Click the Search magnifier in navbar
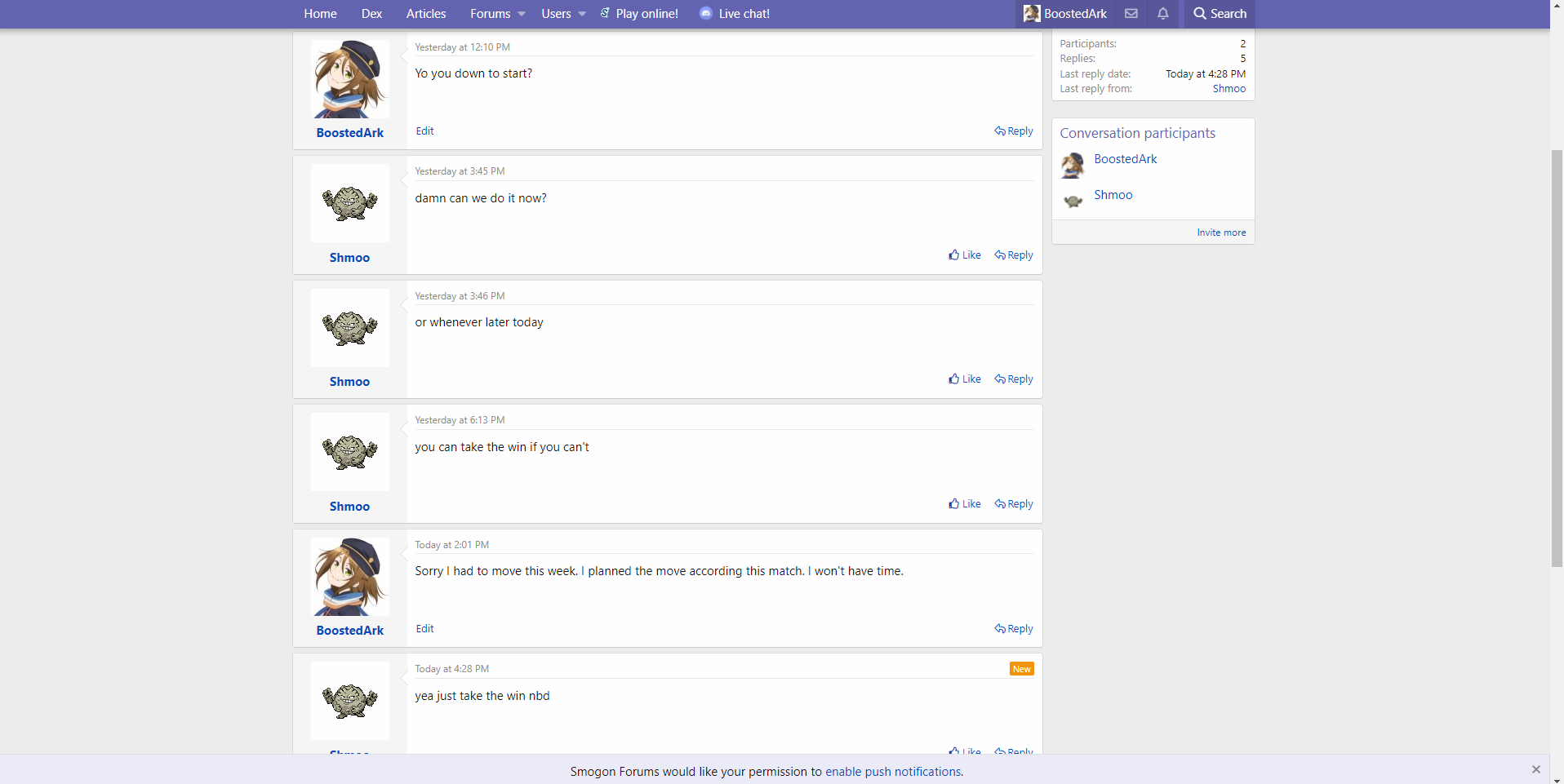 tap(1199, 14)
